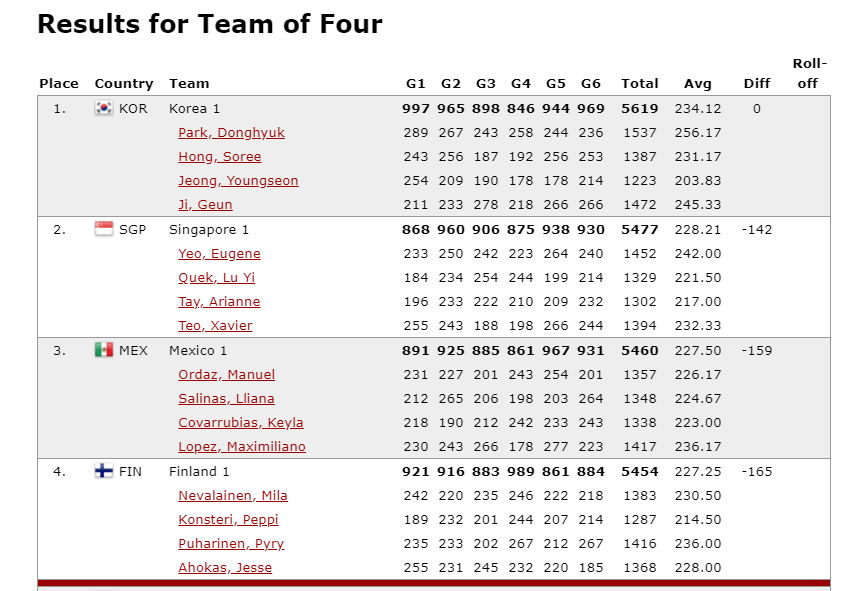Screen dimensions: 856x591
Task: Open Tay, Arianne player profile
Action: point(219,302)
